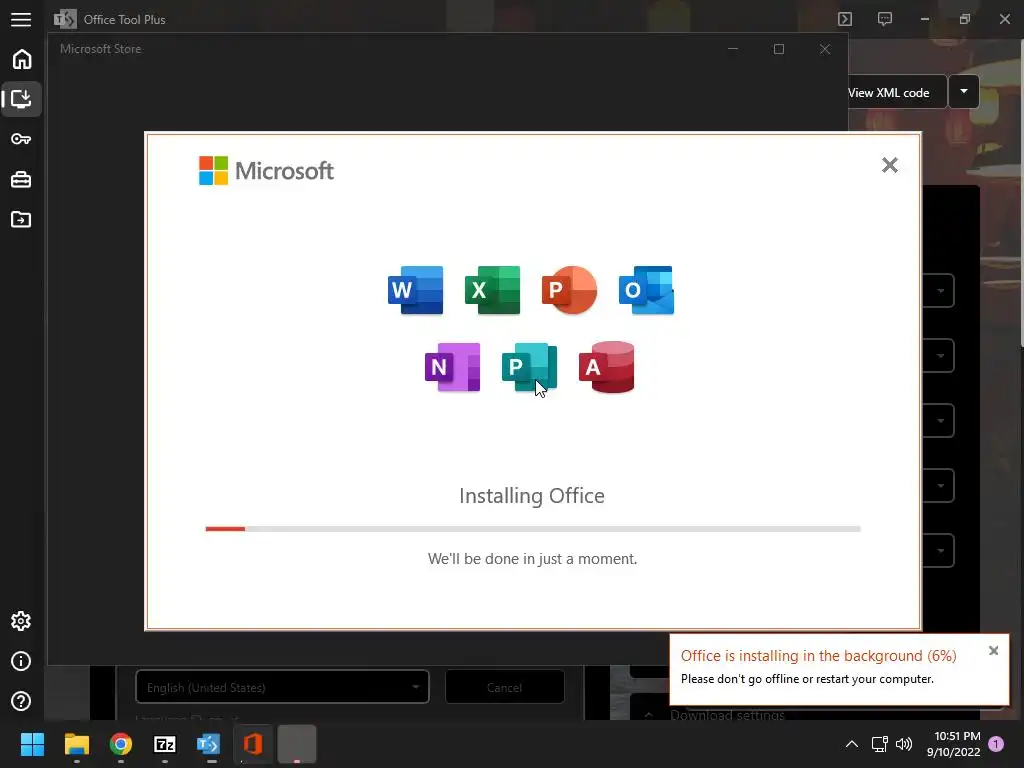This screenshot has width=1024, height=768.
Task: Open the About info icon in the sidebar
Action: coord(21,662)
